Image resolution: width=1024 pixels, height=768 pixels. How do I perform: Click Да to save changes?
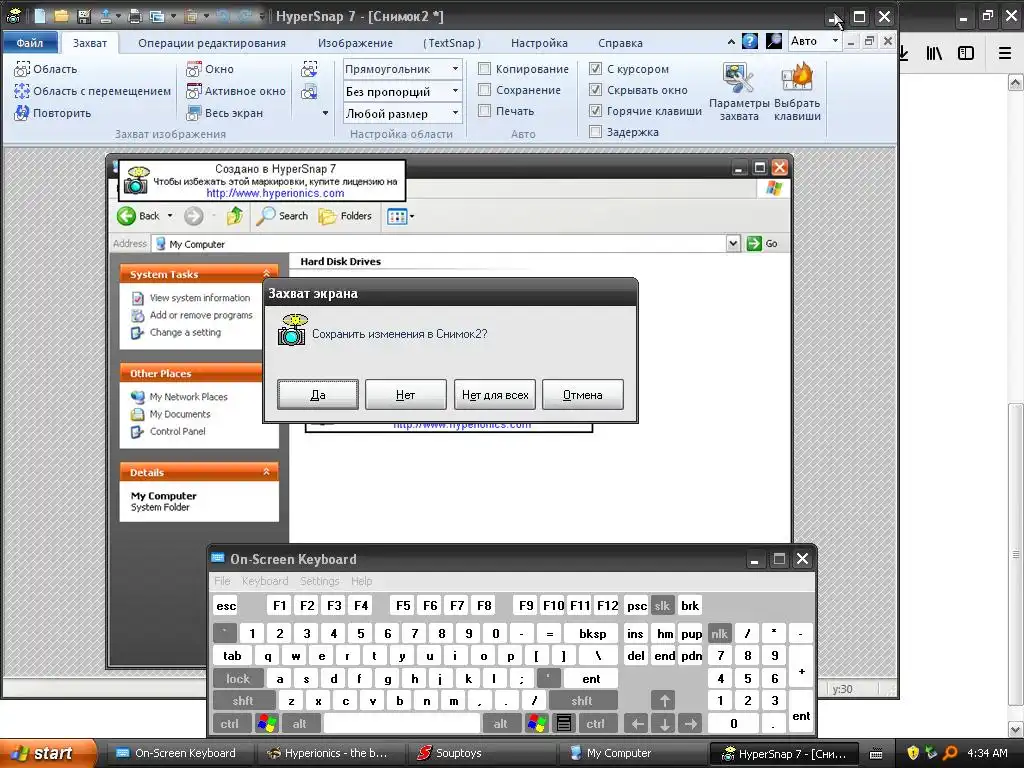pyautogui.click(x=318, y=394)
